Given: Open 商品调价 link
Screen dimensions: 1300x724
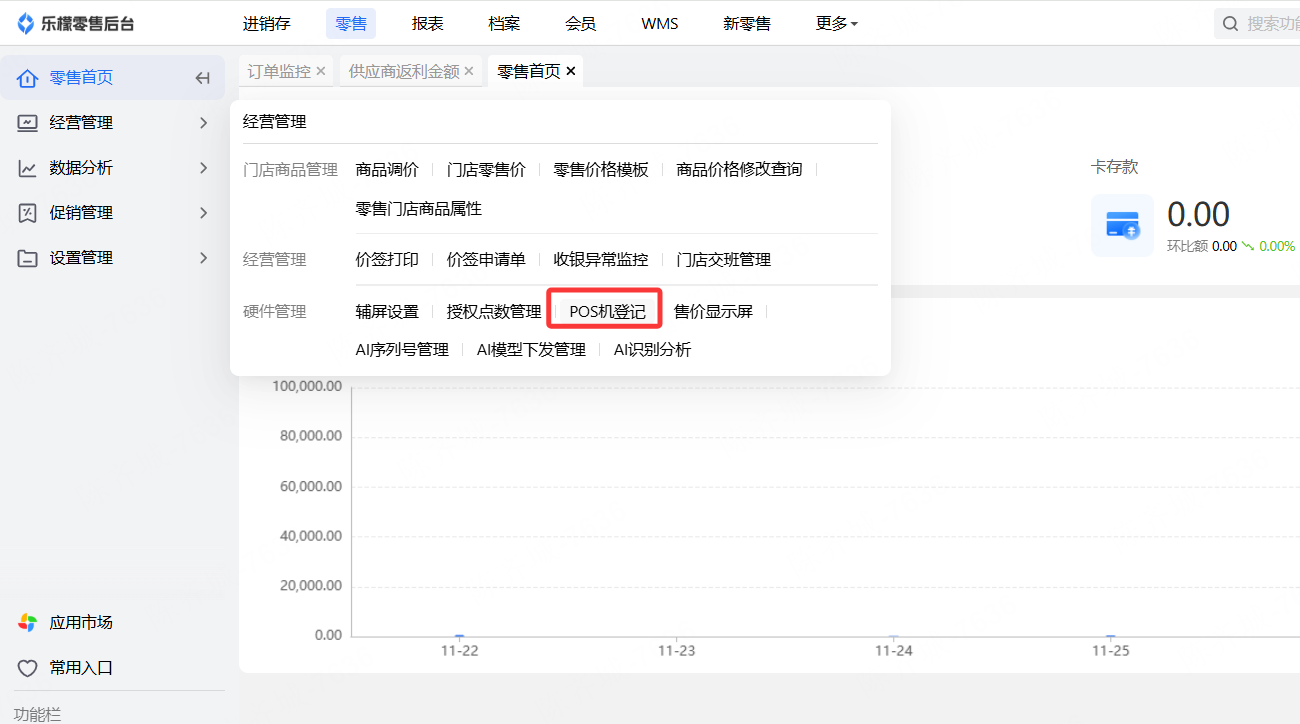Looking at the screenshot, I should tap(387, 170).
